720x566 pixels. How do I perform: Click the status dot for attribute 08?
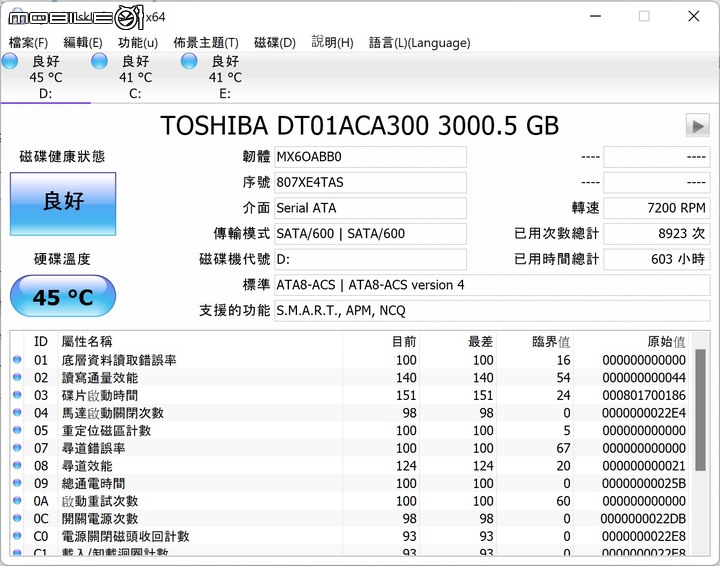pos(17,465)
